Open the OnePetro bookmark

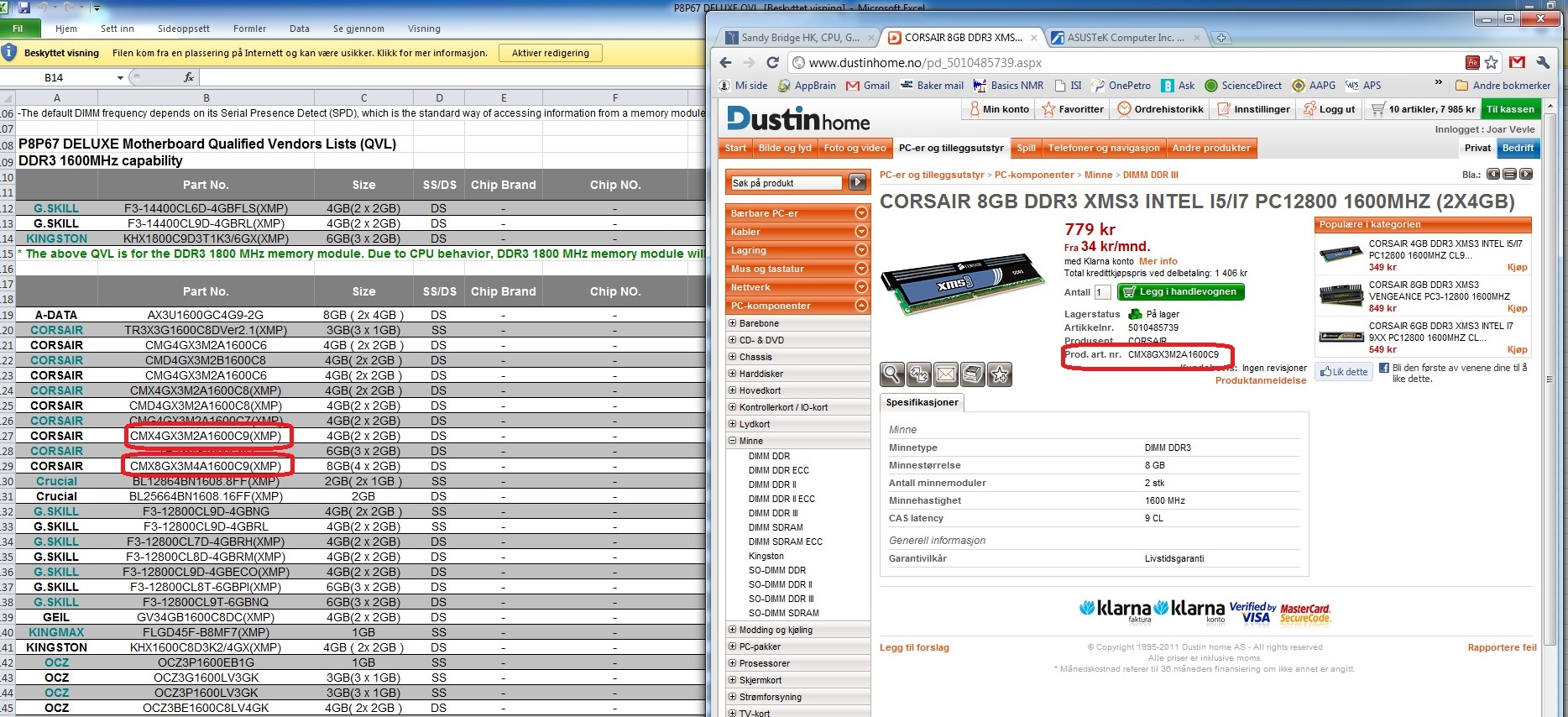pos(1121,86)
